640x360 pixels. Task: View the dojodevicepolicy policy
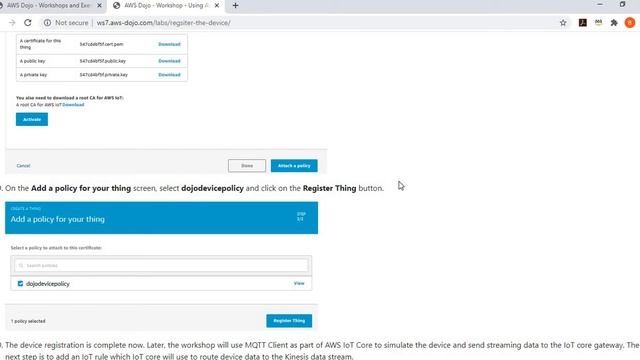pyautogui.click(x=299, y=283)
